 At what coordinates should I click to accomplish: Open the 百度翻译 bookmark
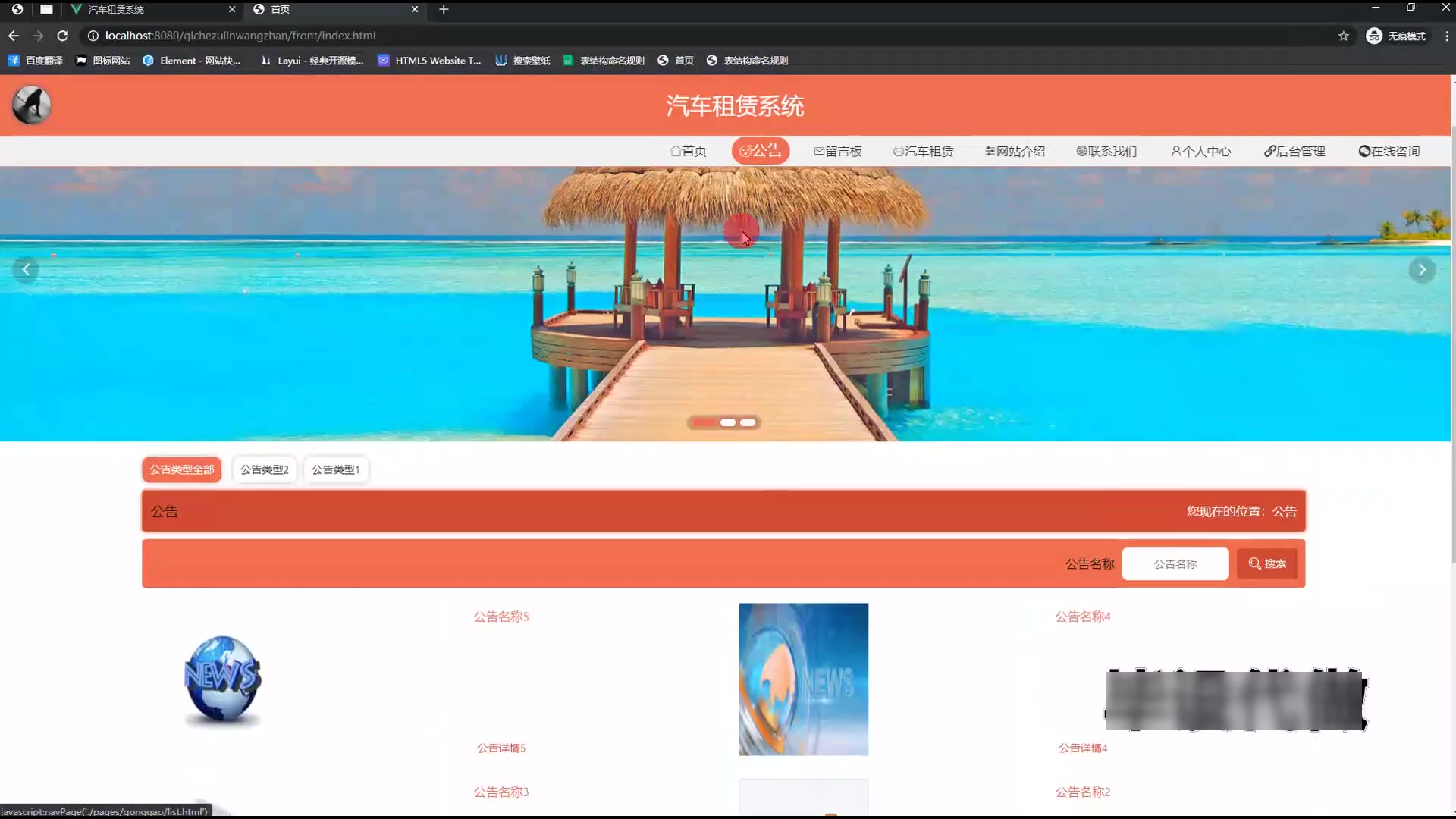click(35, 61)
